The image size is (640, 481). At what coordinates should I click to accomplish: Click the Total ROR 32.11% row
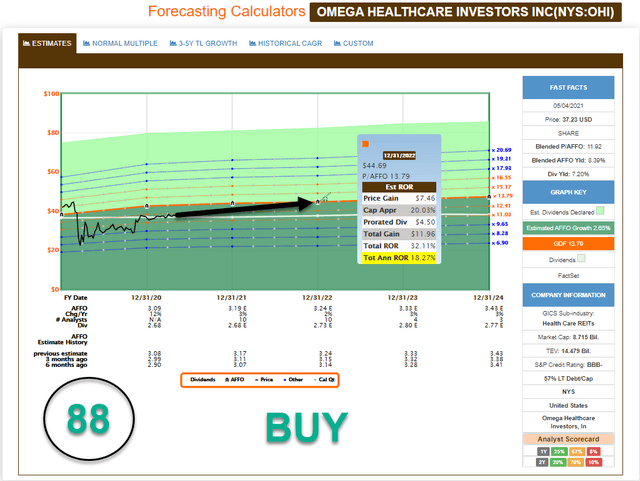click(x=399, y=246)
